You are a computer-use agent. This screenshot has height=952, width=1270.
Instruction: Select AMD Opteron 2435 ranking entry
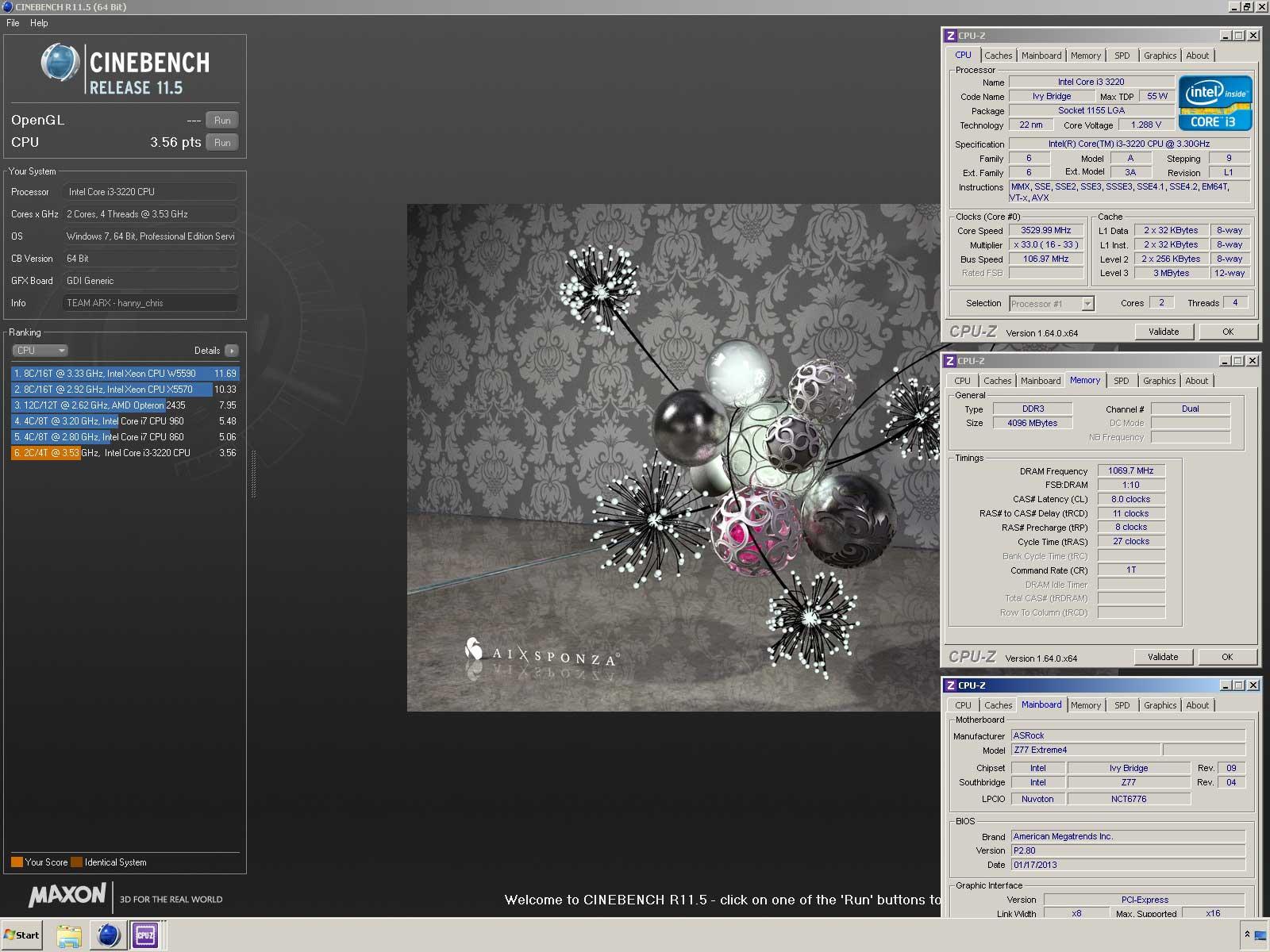coord(125,405)
